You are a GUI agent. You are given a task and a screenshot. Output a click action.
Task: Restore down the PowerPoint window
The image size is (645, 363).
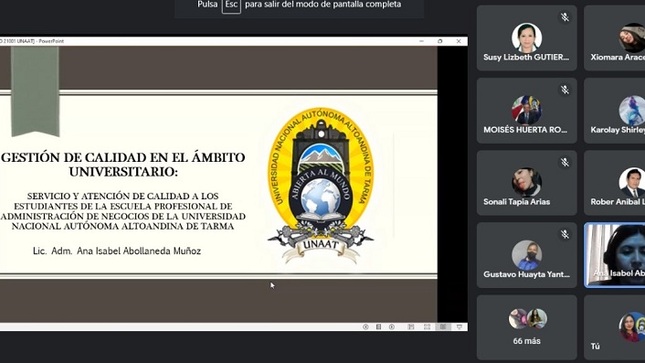(440, 41)
